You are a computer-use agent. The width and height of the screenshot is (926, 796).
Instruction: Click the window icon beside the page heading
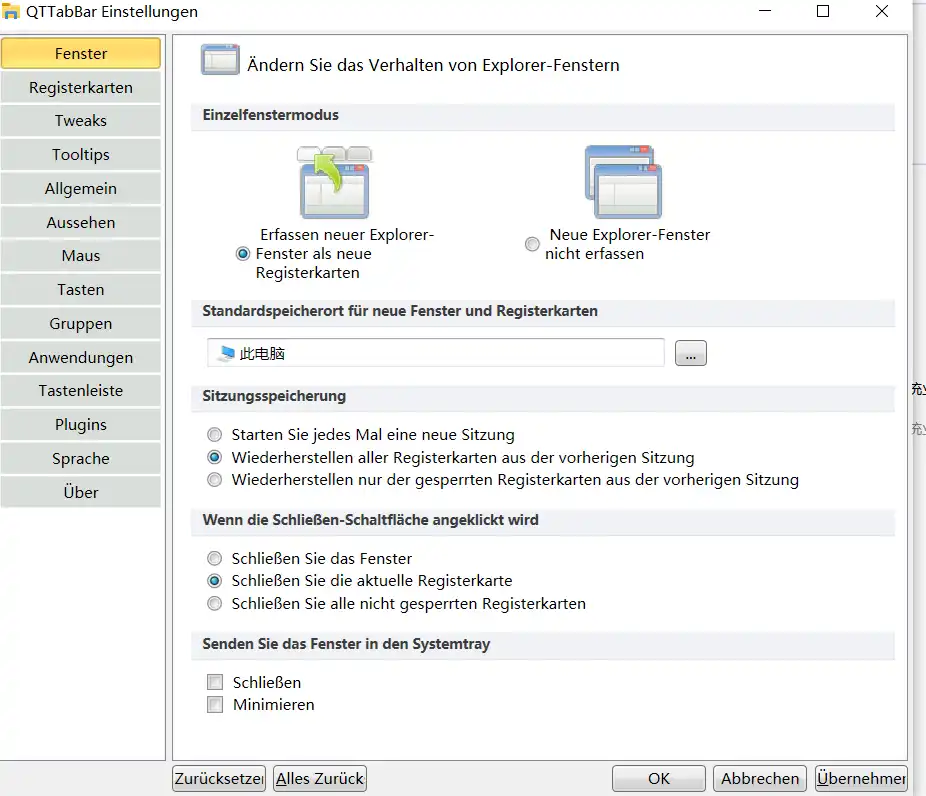tap(220, 60)
